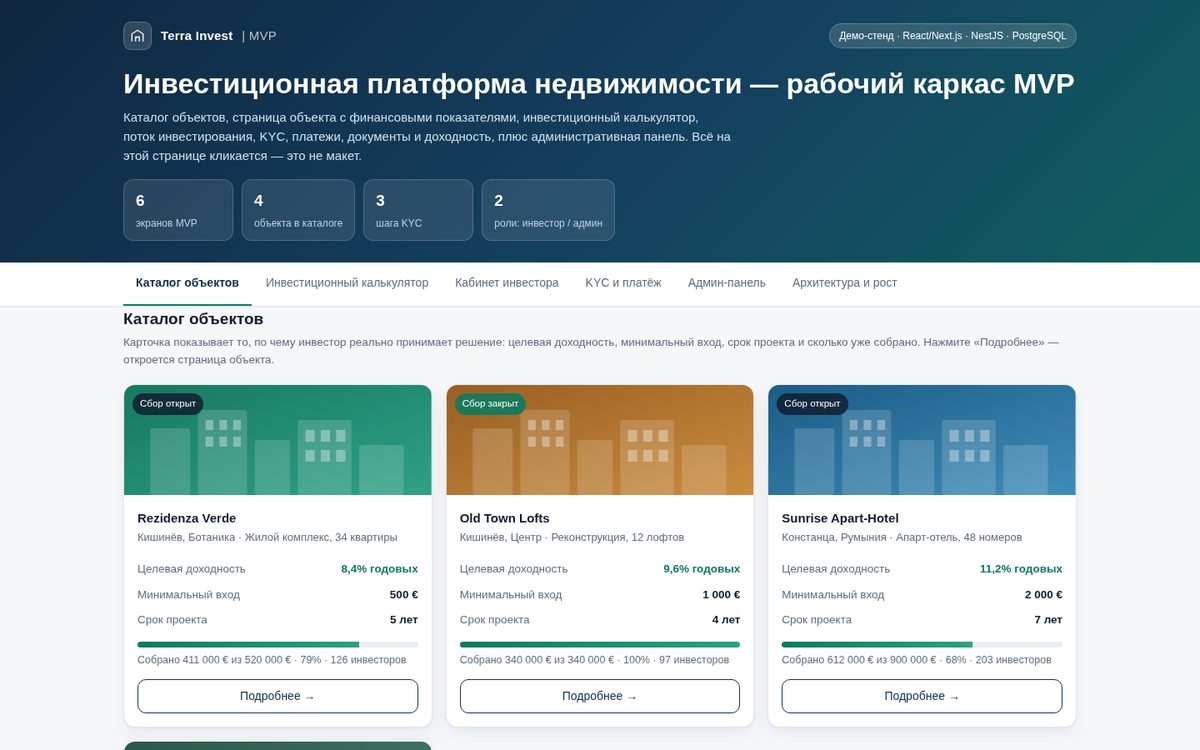Click the Кишинёв, Ботаника location line
The width and height of the screenshot is (1200, 750).
[267, 537]
